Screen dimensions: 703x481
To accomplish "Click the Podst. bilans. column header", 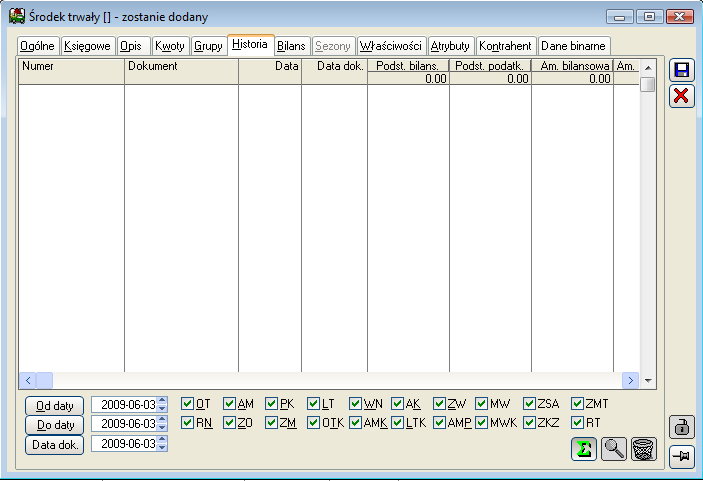I will coord(408,66).
